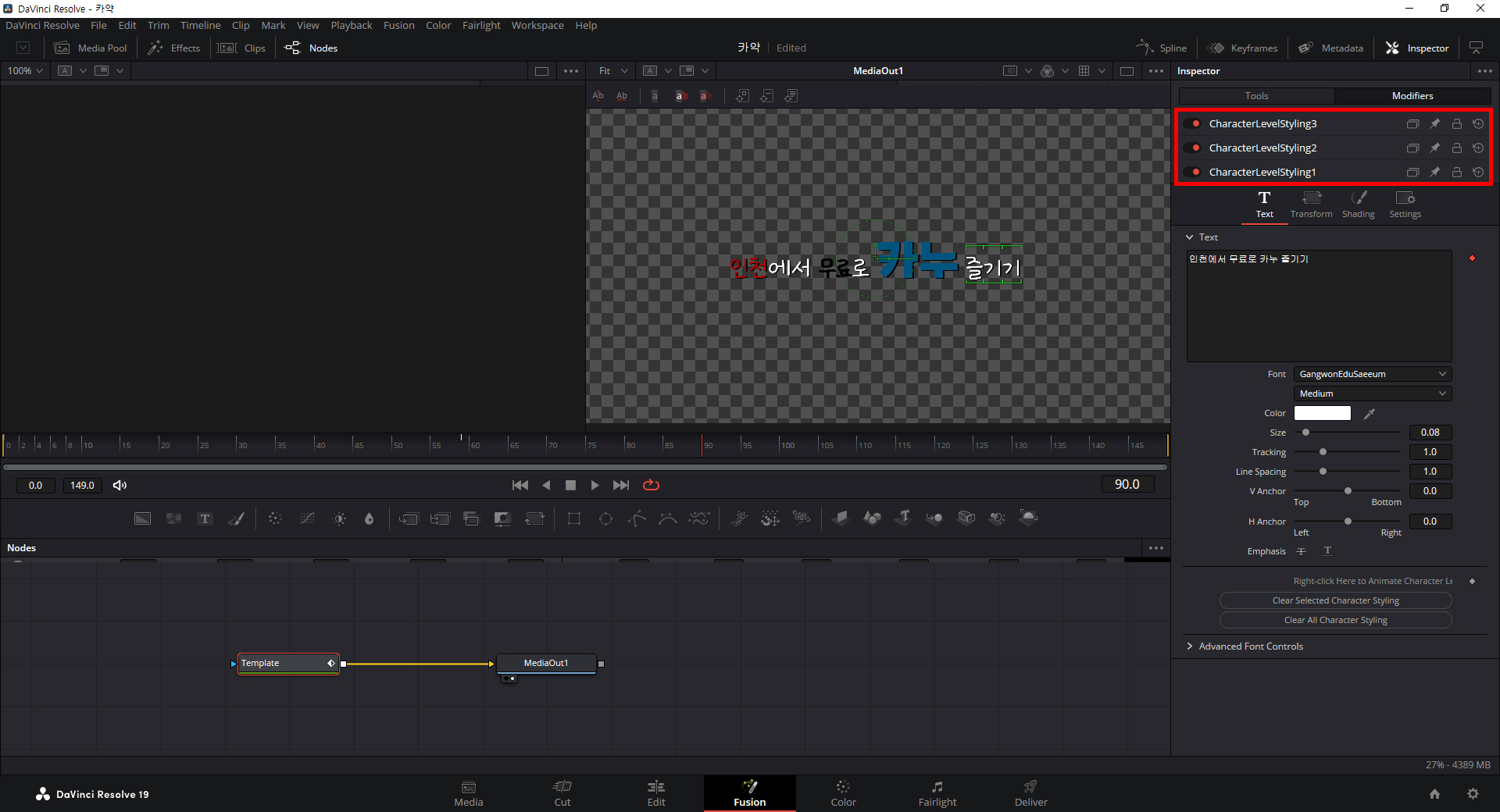Open the Inspector panel options menu
The height and width of the screenshot is (812, 1500).
[1484, 71]
